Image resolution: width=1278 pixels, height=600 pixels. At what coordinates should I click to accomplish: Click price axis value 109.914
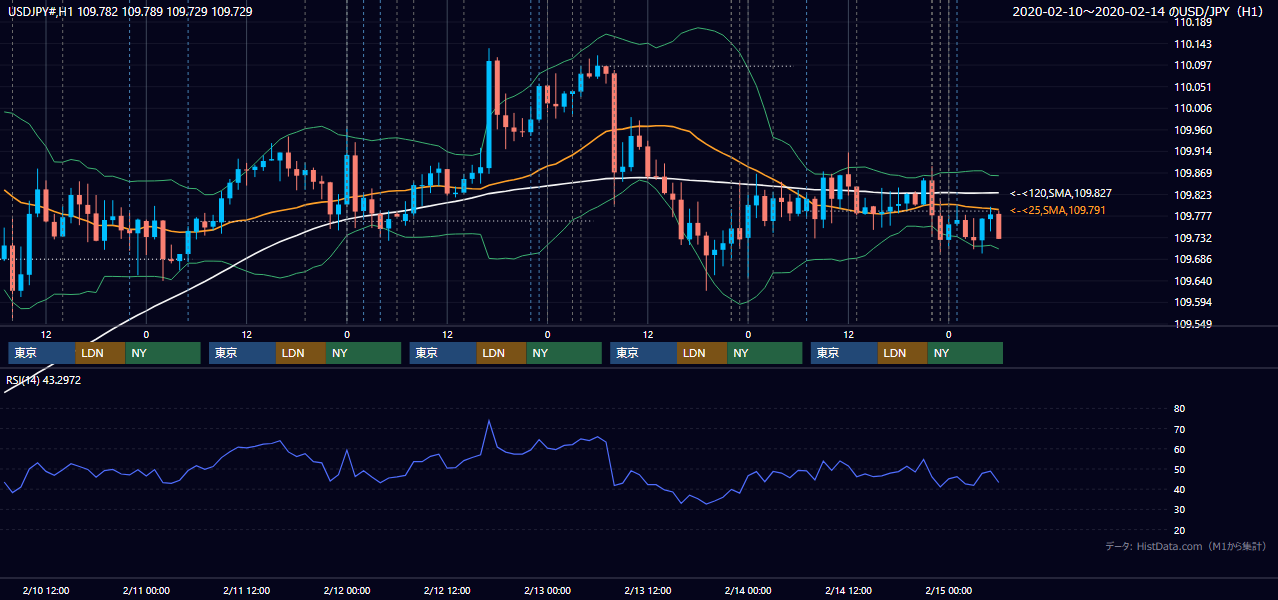[1194, 151]
